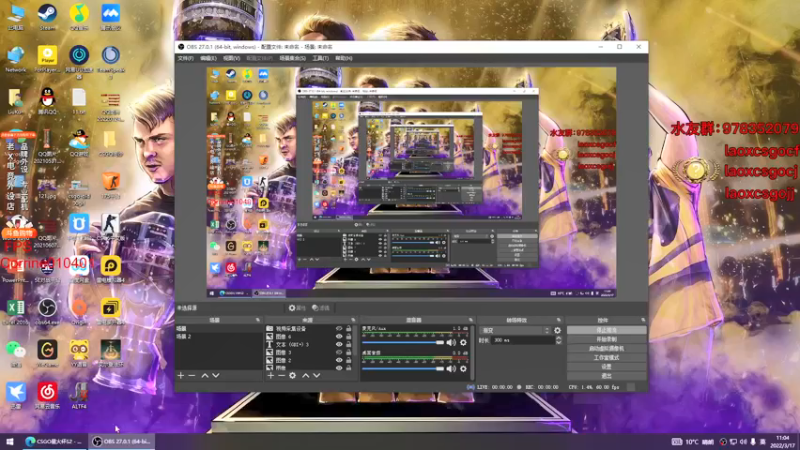Open 麦克风/Aux audio settings gear
This screenshot has height=450, width=800.
click(x=463, y=342)
